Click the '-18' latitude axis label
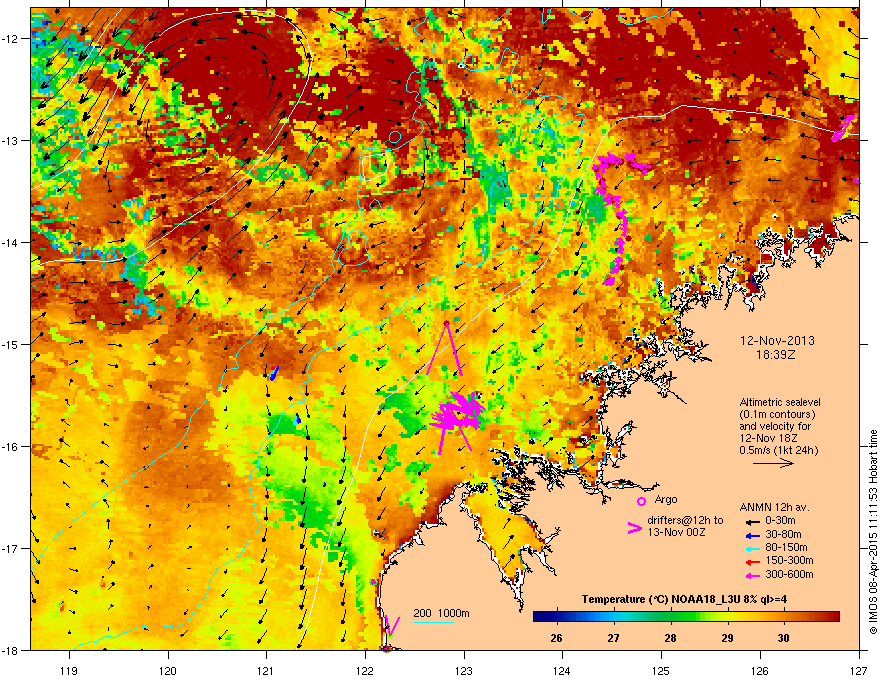880x680 pixels. [11, 650]
